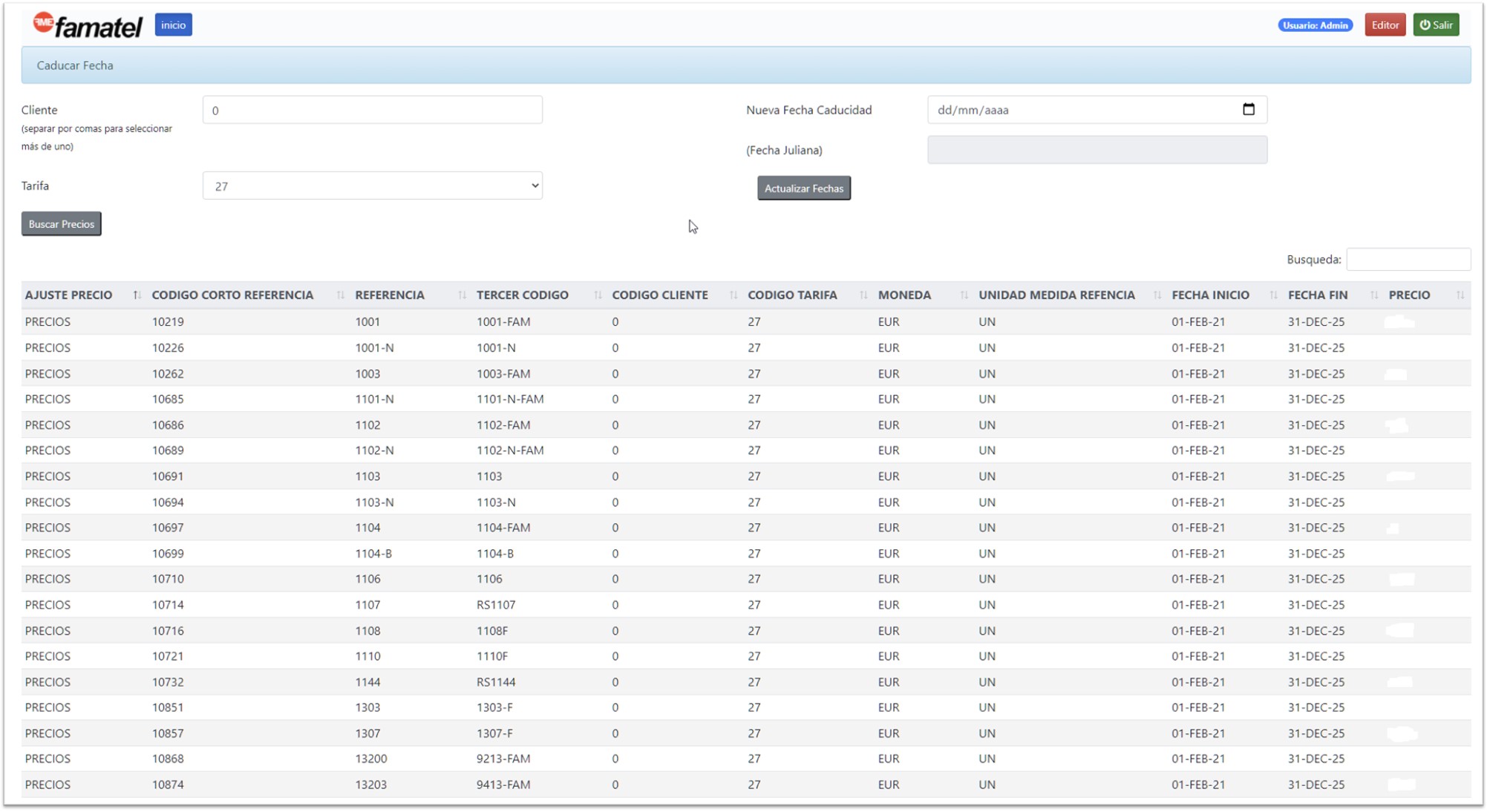
Task: Select cell with short code 10262
Action: click(x=168, y=374)
